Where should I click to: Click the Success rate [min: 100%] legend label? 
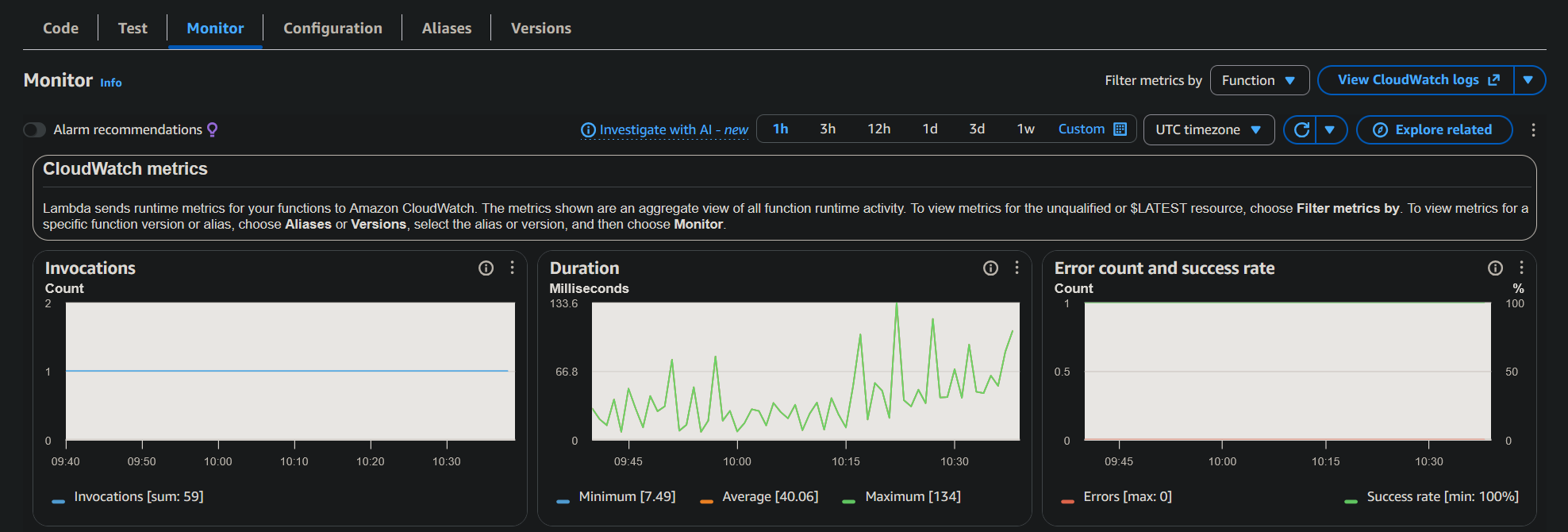coord(1443,496)
